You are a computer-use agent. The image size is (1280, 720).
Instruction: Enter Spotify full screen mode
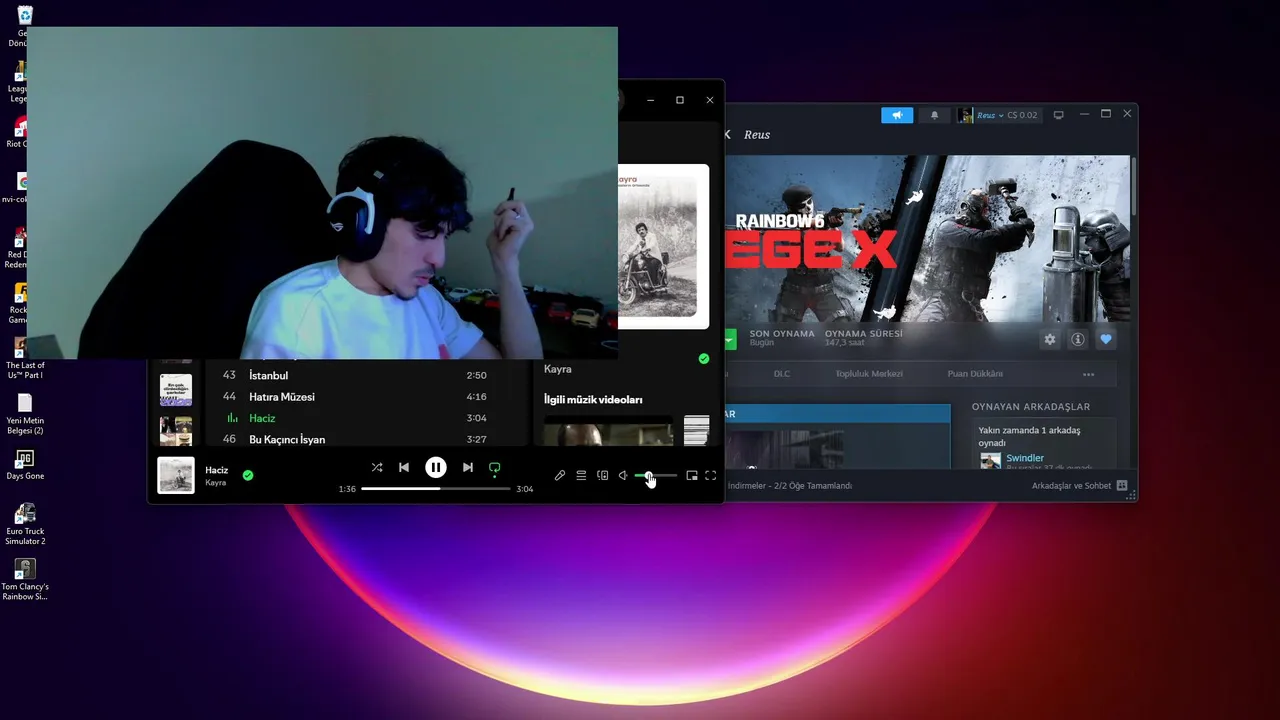click(x=711, y=476)
